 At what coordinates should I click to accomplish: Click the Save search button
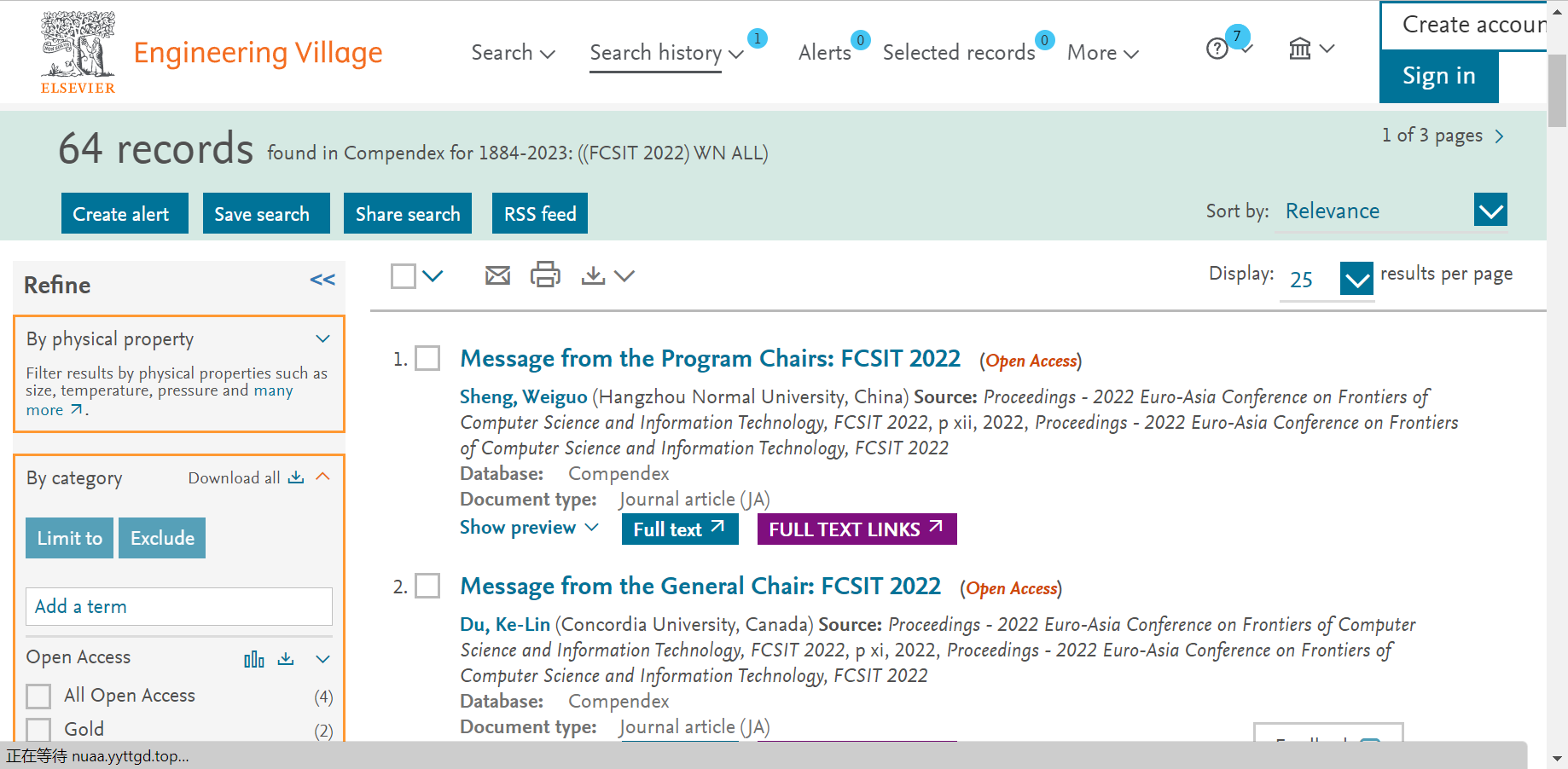point(266,213)
